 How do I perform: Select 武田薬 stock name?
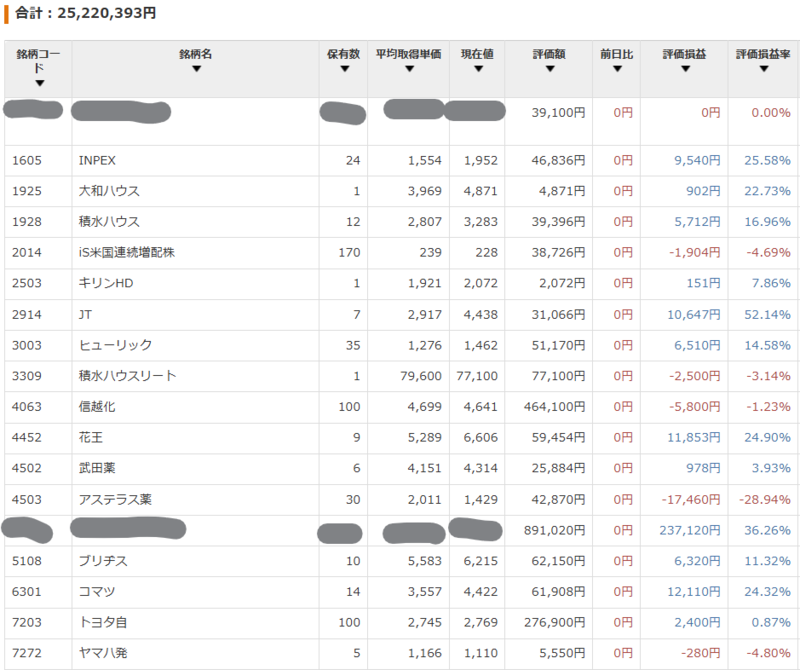[97, 468]
